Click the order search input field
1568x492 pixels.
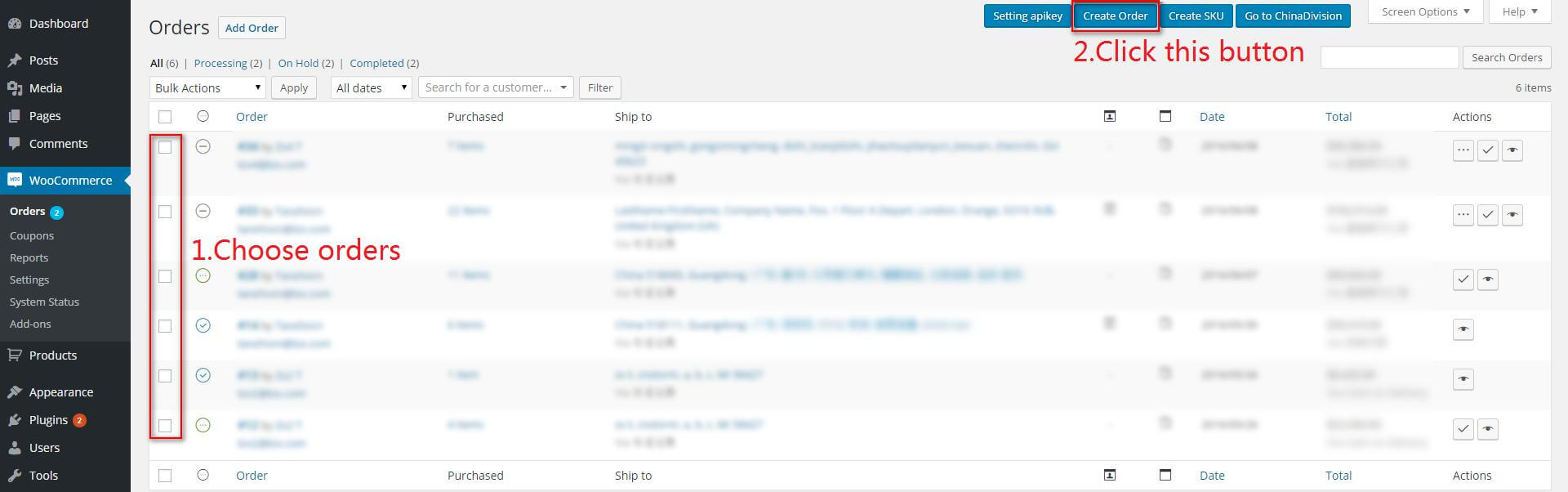tap(1388, 57)
